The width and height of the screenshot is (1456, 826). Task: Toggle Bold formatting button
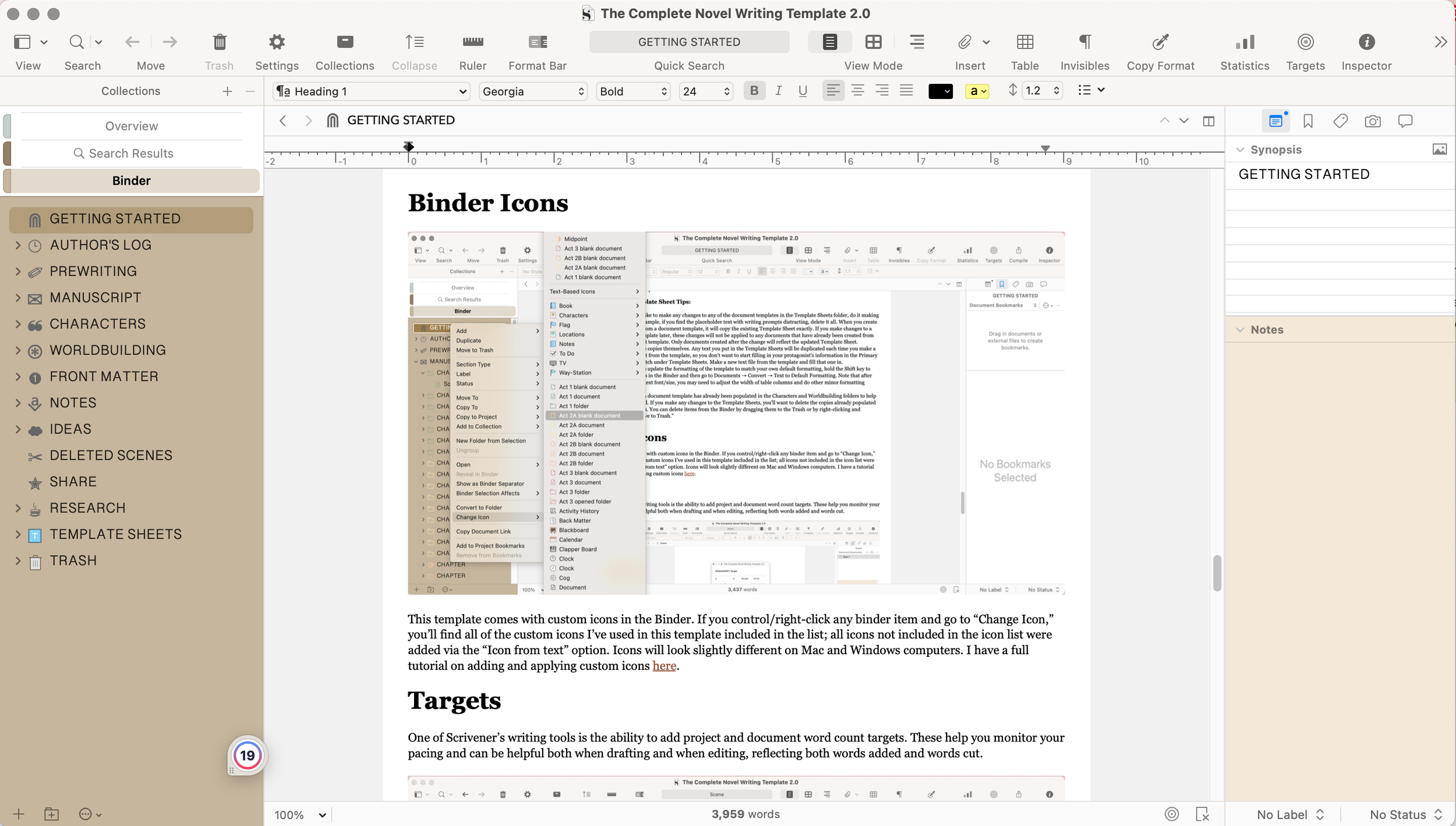(x=754, y=91)
